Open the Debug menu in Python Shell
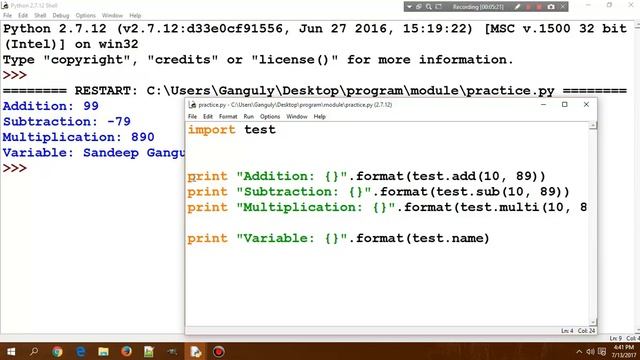This screenshot has height=360, width=640. (x=61, y=16)
